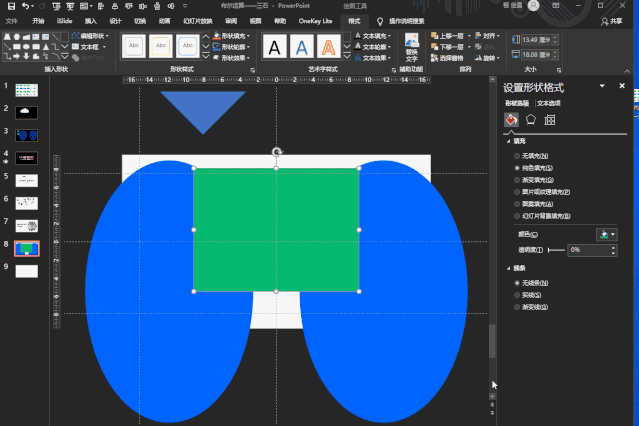Open the Effects pentagon icon in format pane

[531, 120]
